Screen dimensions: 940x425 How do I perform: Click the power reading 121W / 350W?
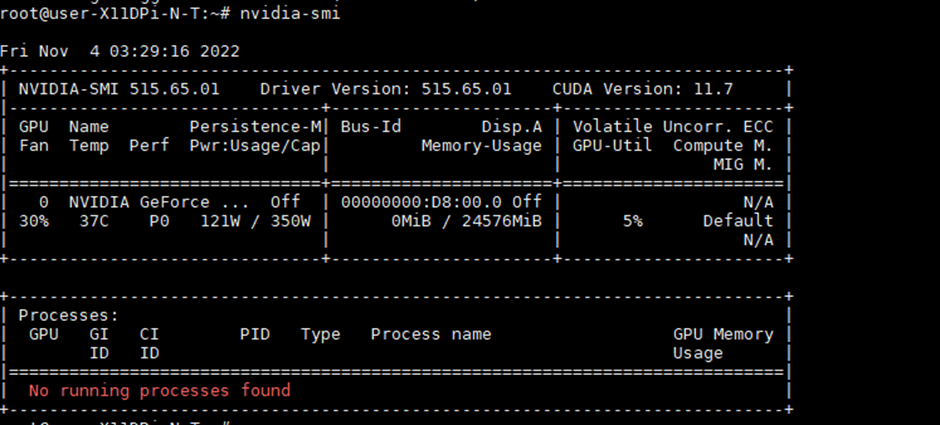tap(255, 221)
